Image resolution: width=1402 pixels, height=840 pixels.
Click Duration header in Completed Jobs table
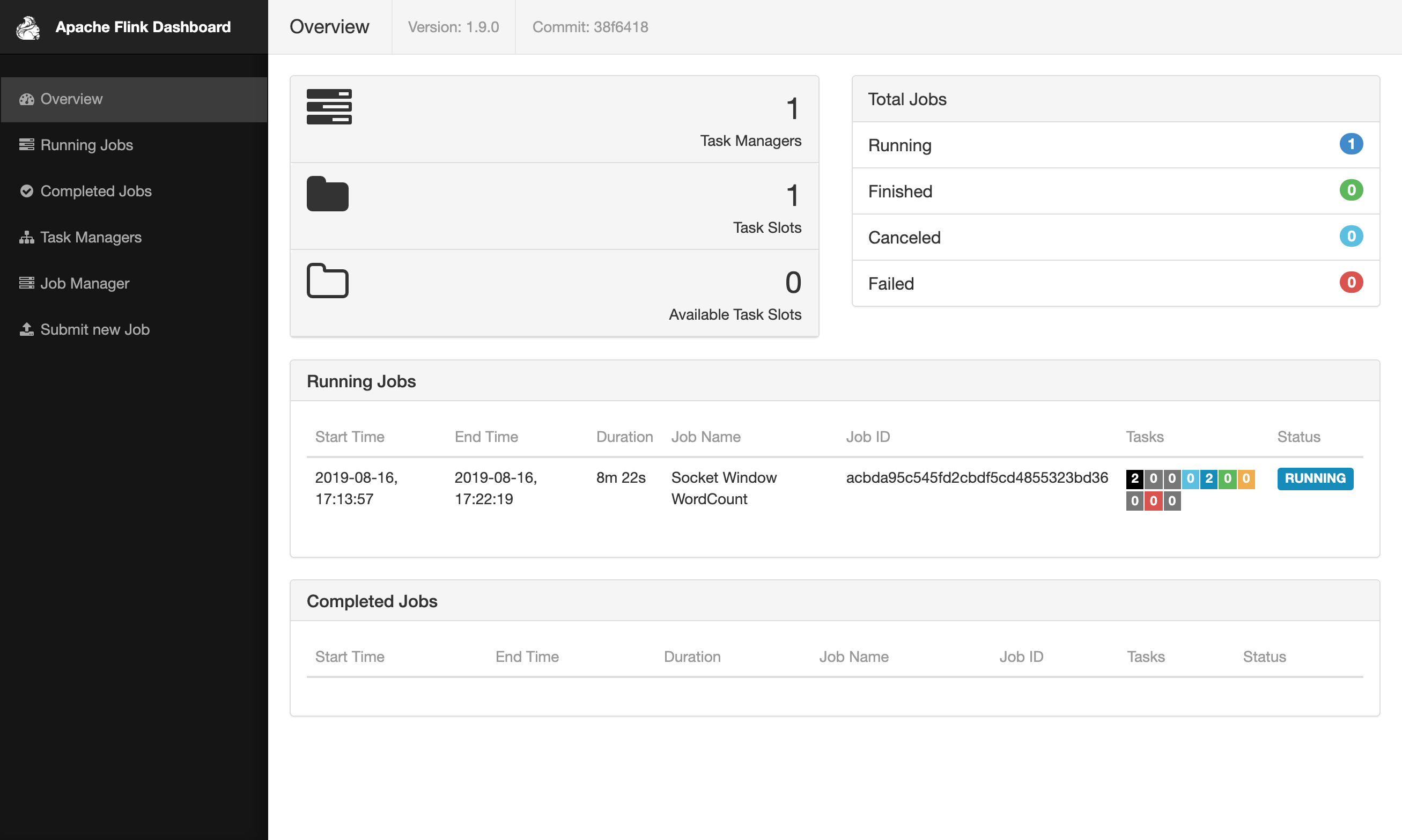pos(692,657)
